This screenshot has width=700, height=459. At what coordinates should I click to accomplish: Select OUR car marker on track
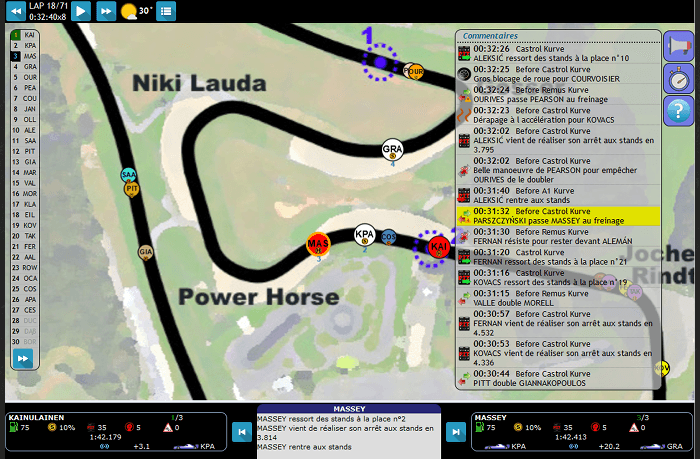coord(416,71)
